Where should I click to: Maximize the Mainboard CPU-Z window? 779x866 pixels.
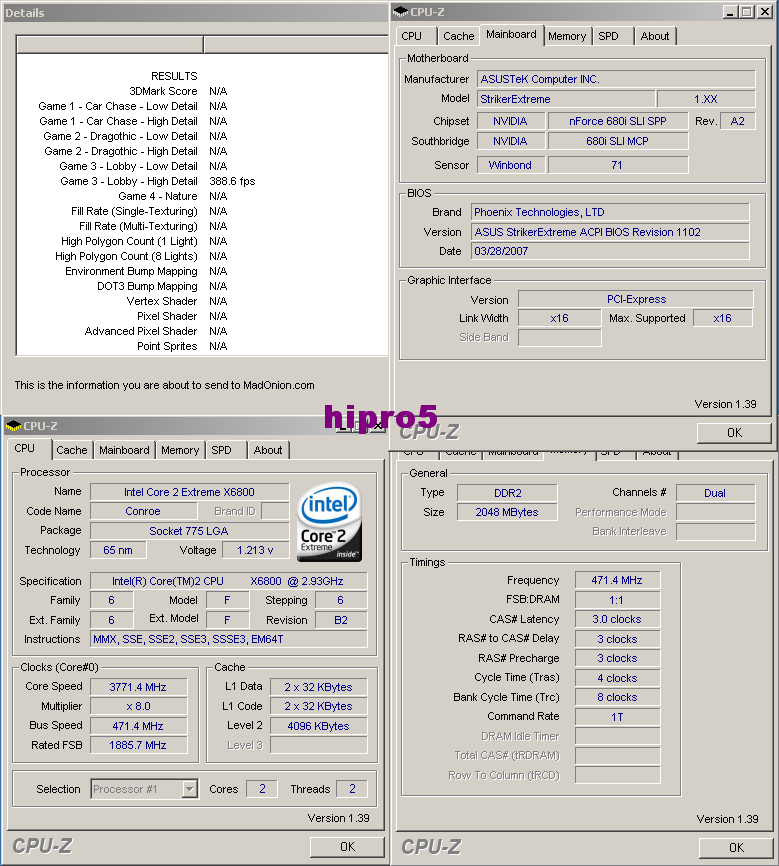[x=746, y=12]
